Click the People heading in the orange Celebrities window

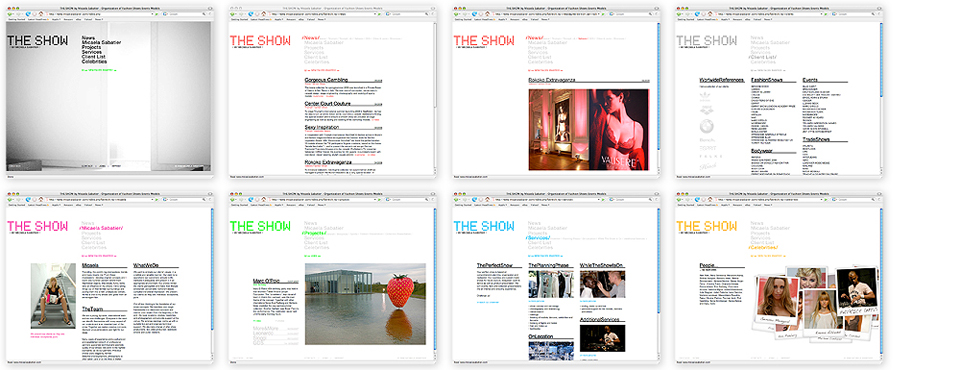click(707, 265)
